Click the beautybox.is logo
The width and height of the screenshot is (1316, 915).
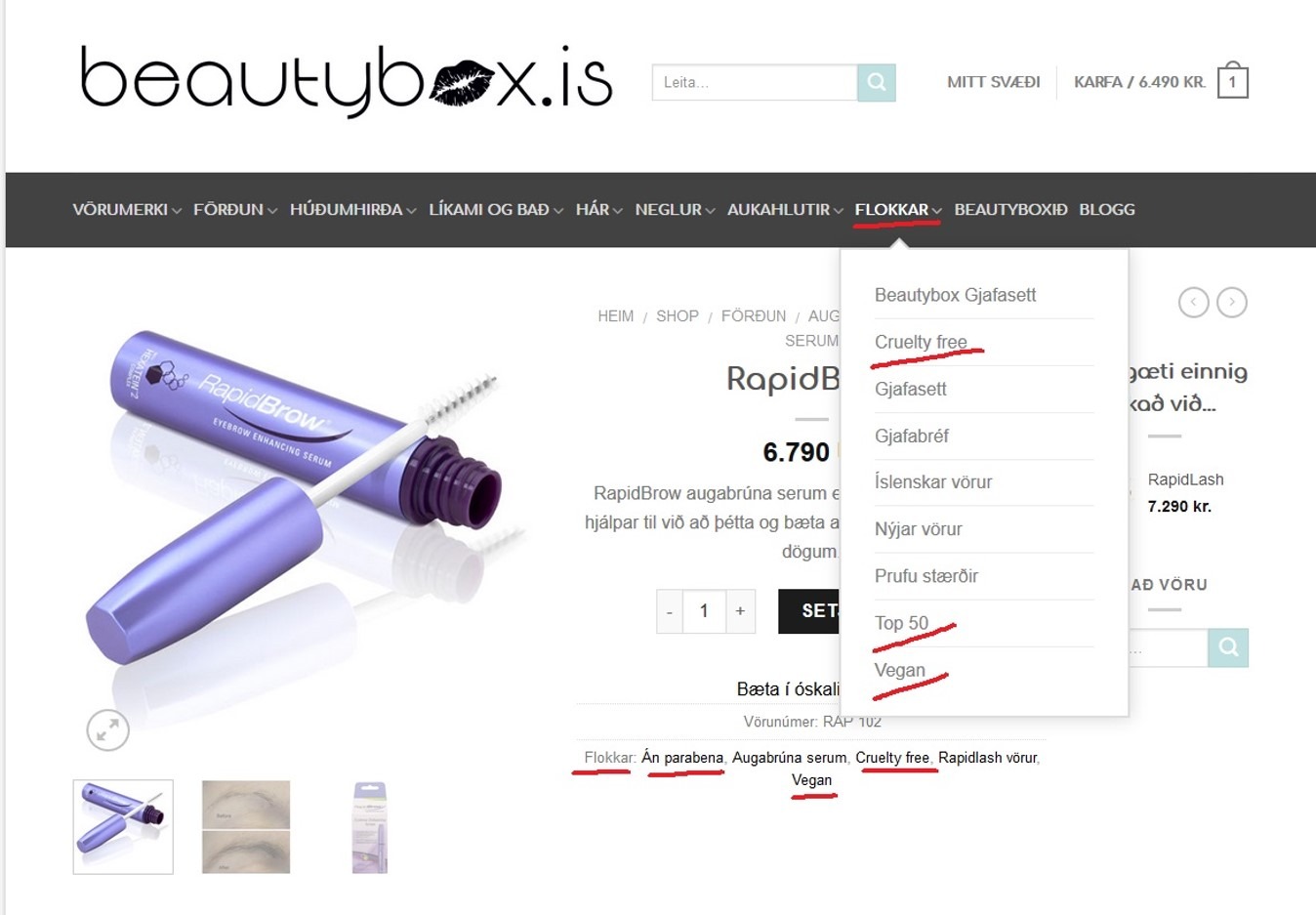(x=347, y=81)
